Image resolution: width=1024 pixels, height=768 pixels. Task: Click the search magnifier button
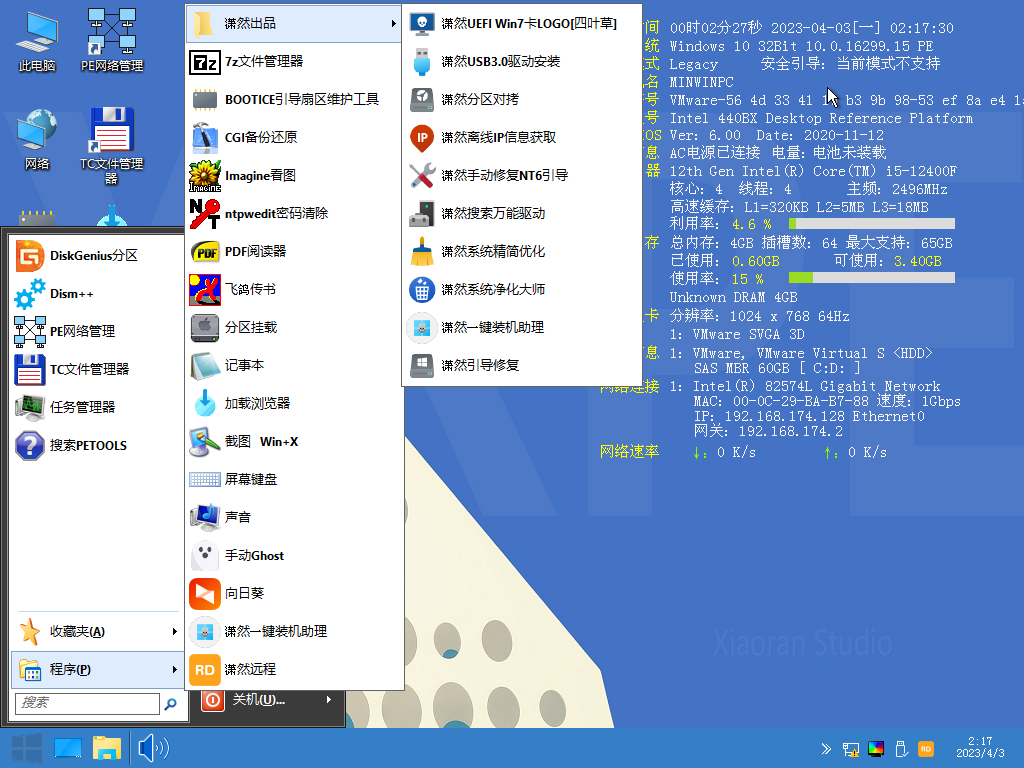171,703
